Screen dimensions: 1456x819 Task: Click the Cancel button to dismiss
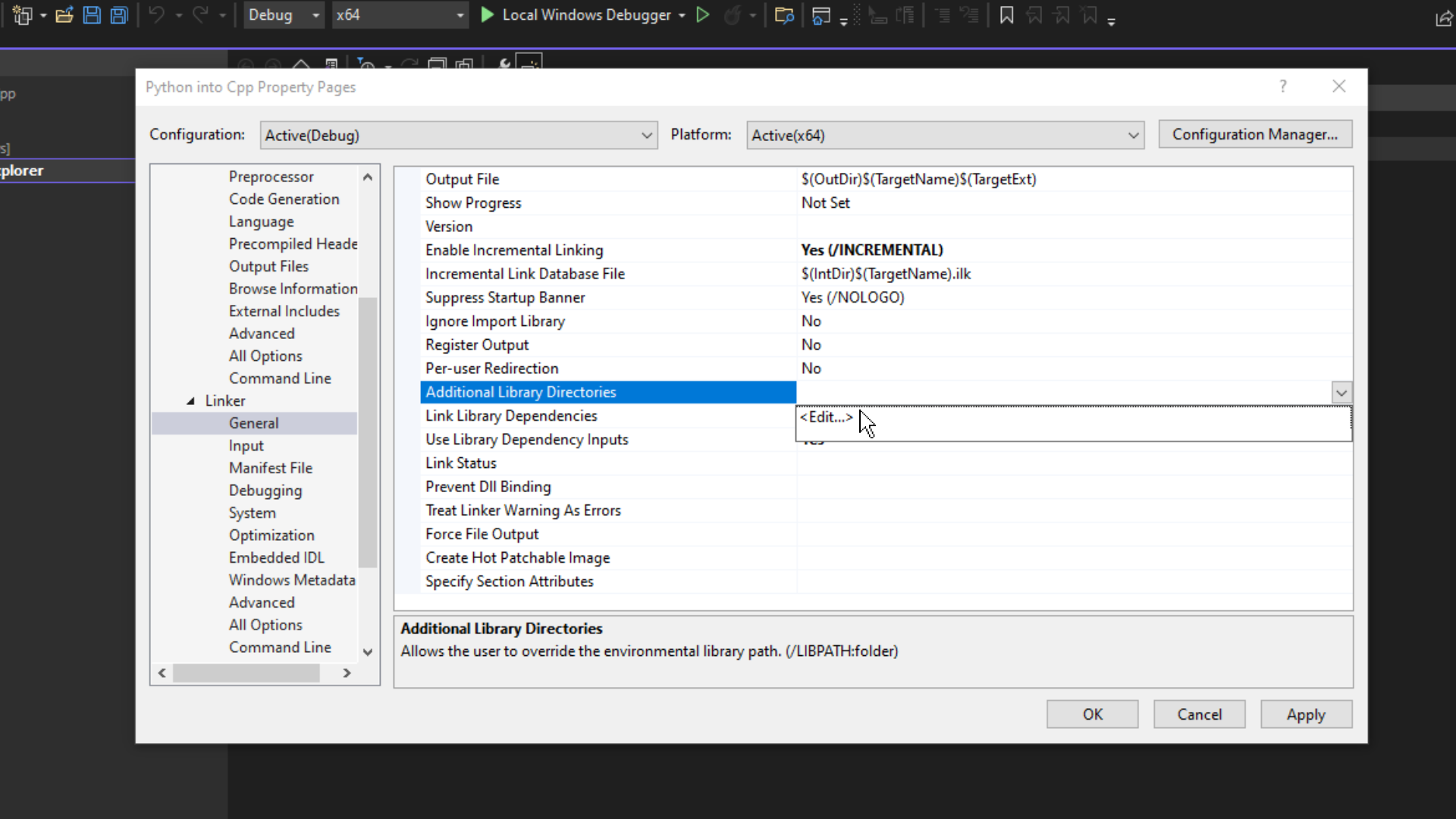pyautogui.click(x=1199, y=714)
